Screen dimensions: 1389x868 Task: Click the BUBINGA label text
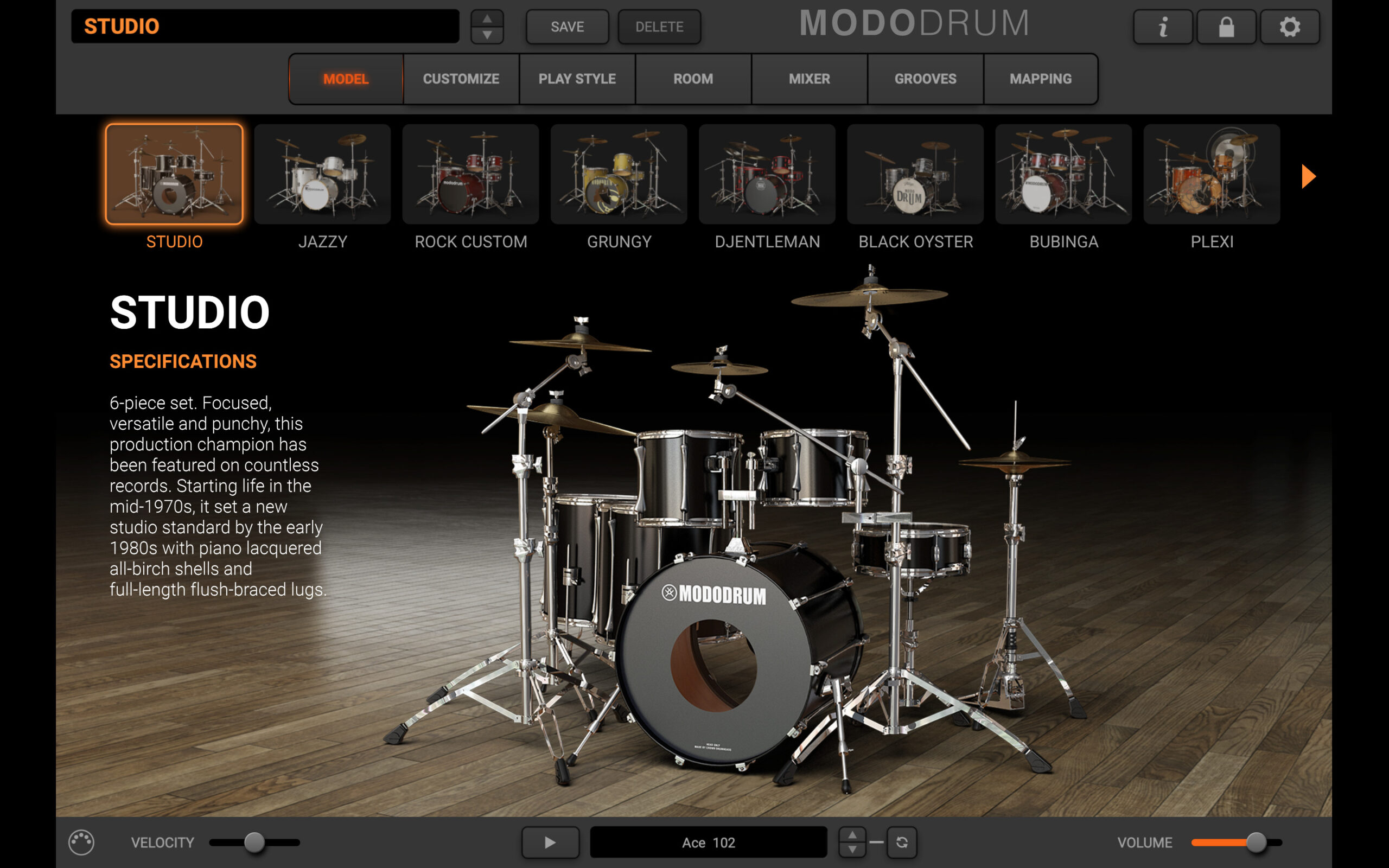(x=1063, y=242)
